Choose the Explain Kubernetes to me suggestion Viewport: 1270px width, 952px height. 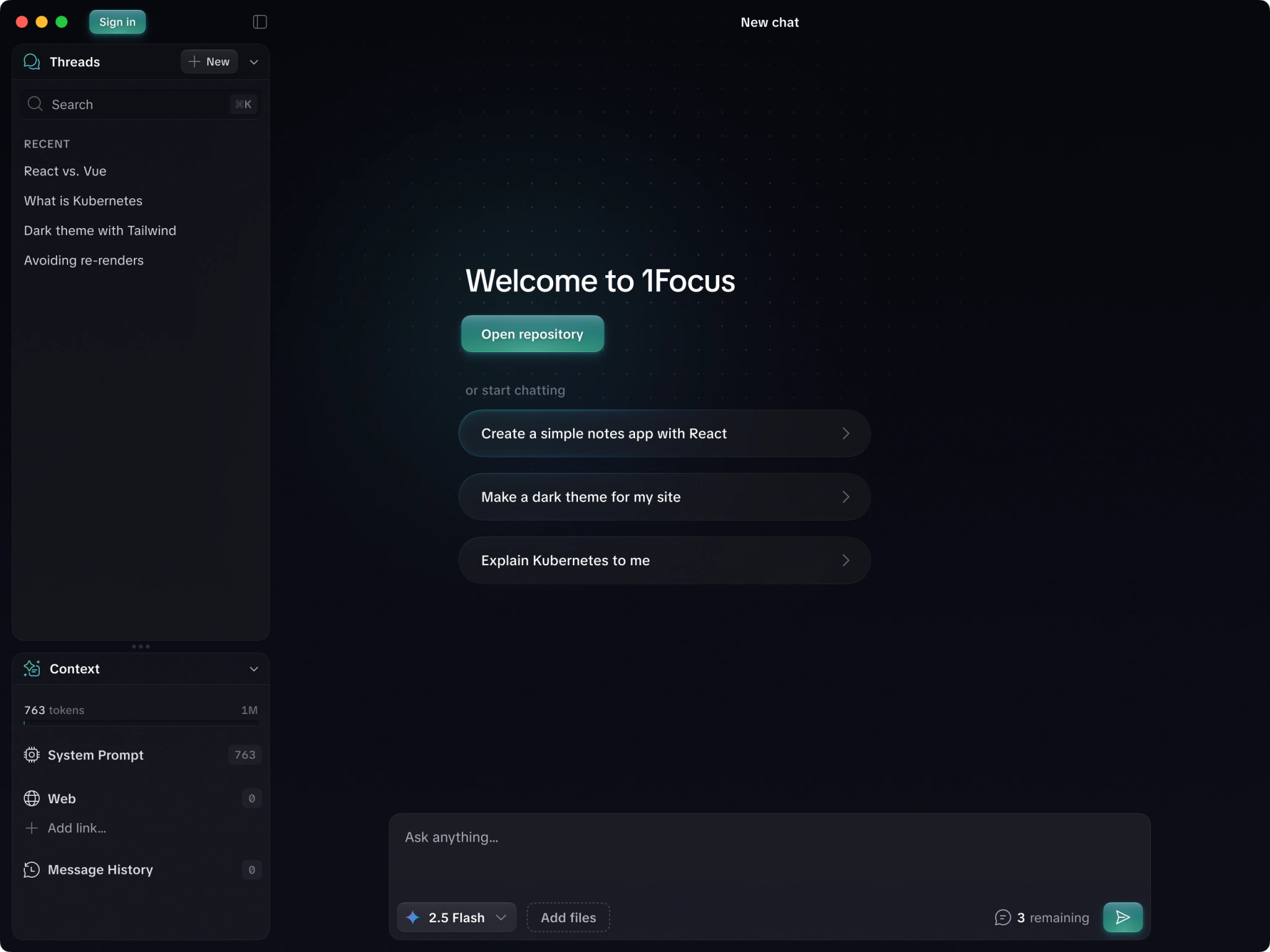click(x=663, y=560)
